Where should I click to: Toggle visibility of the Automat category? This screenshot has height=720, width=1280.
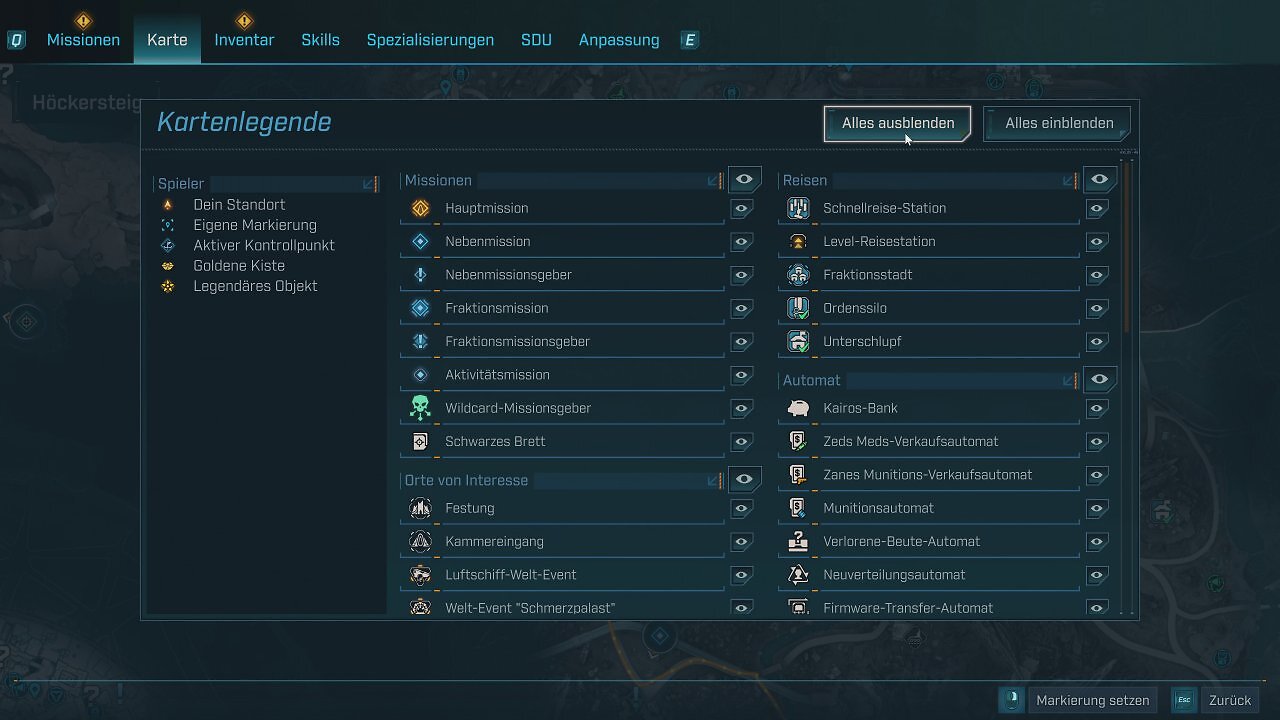[1099, 380]
